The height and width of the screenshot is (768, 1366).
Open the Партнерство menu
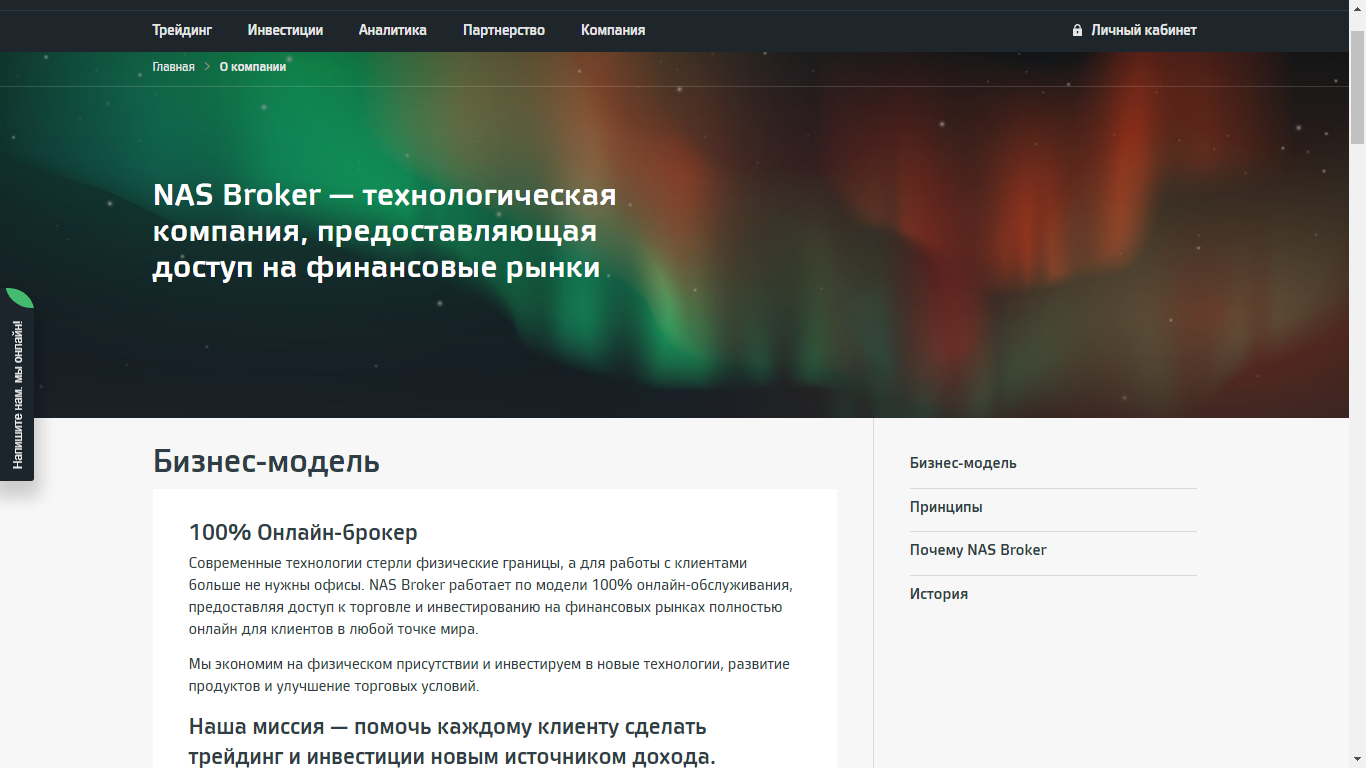pyautogui.click(x=504, y=30)
